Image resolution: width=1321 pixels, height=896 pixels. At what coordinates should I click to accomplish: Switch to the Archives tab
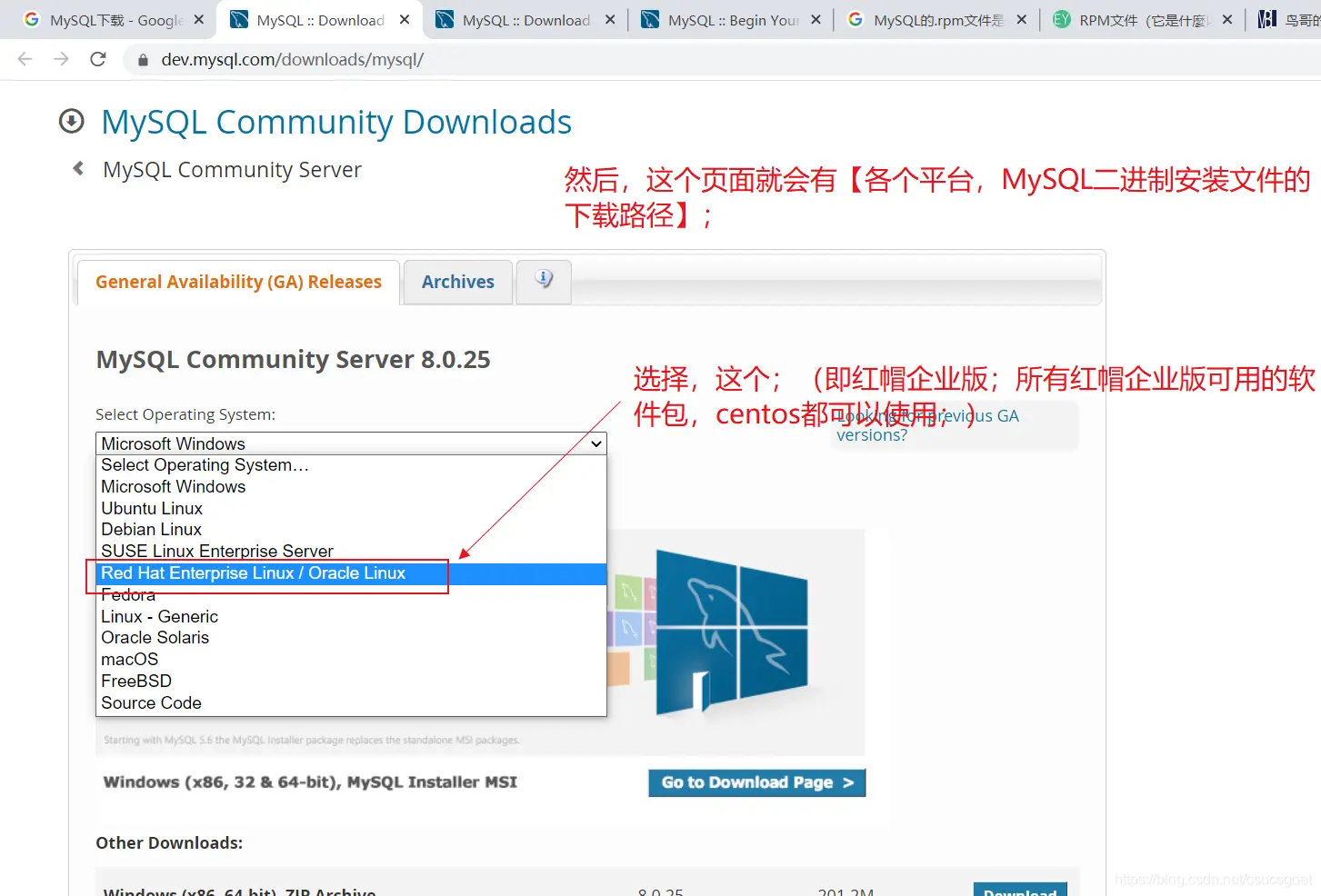pos(458,282)
